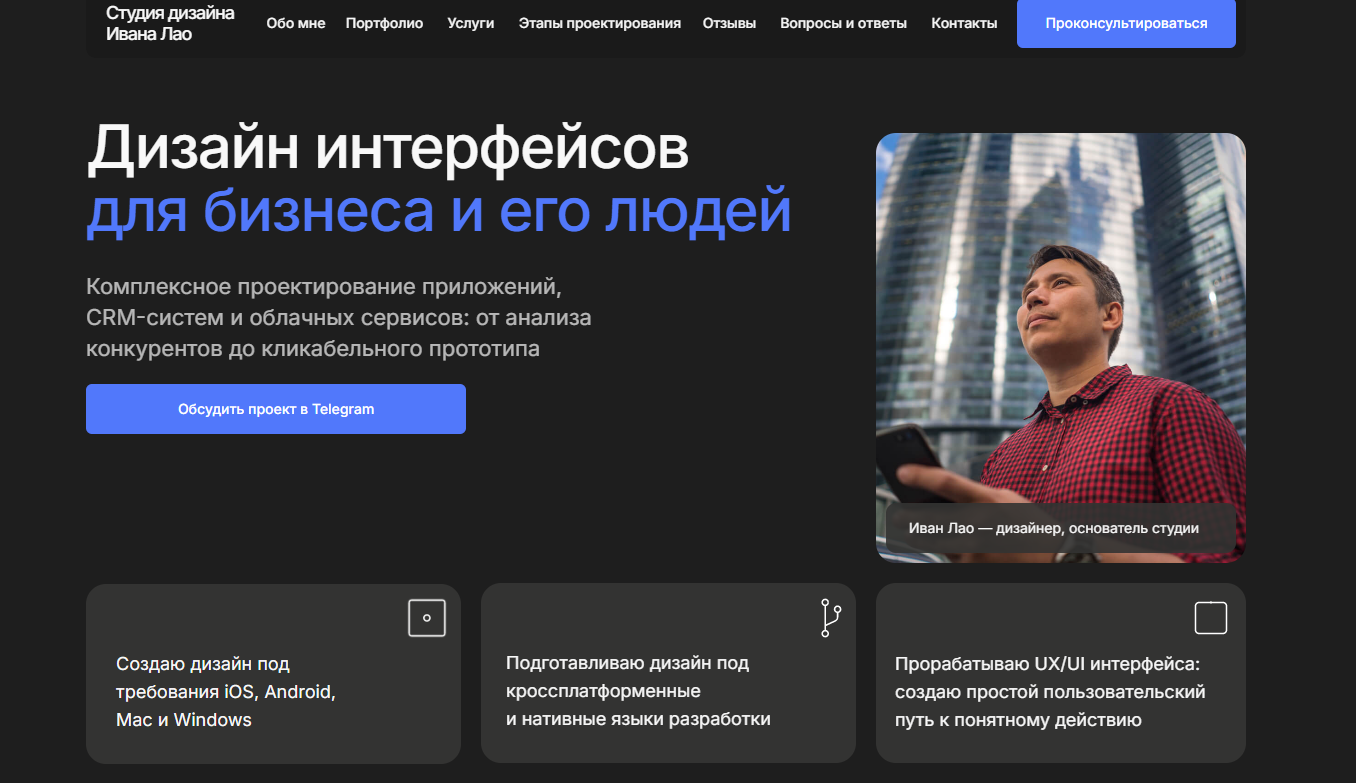
Task: Select Этапы проектирования in navigation
Action: click(x=598, y=22)
